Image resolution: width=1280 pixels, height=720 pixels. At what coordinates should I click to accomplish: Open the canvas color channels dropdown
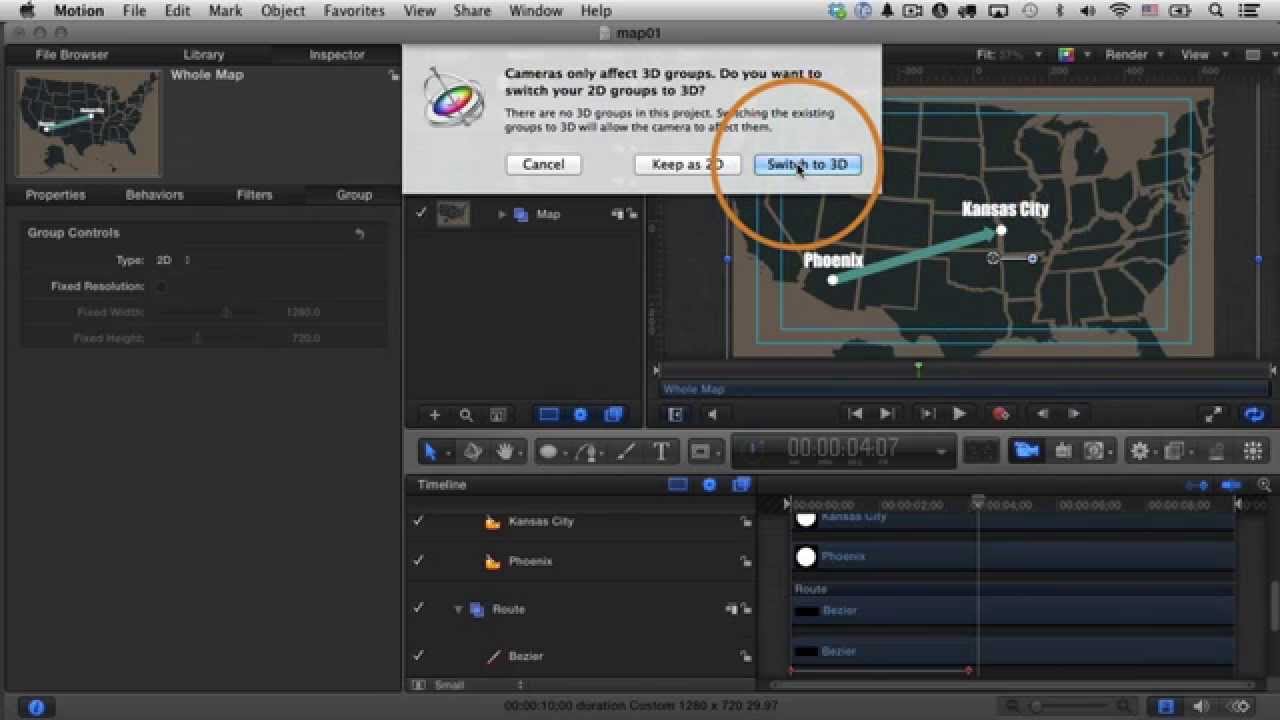click(1074, 55)
